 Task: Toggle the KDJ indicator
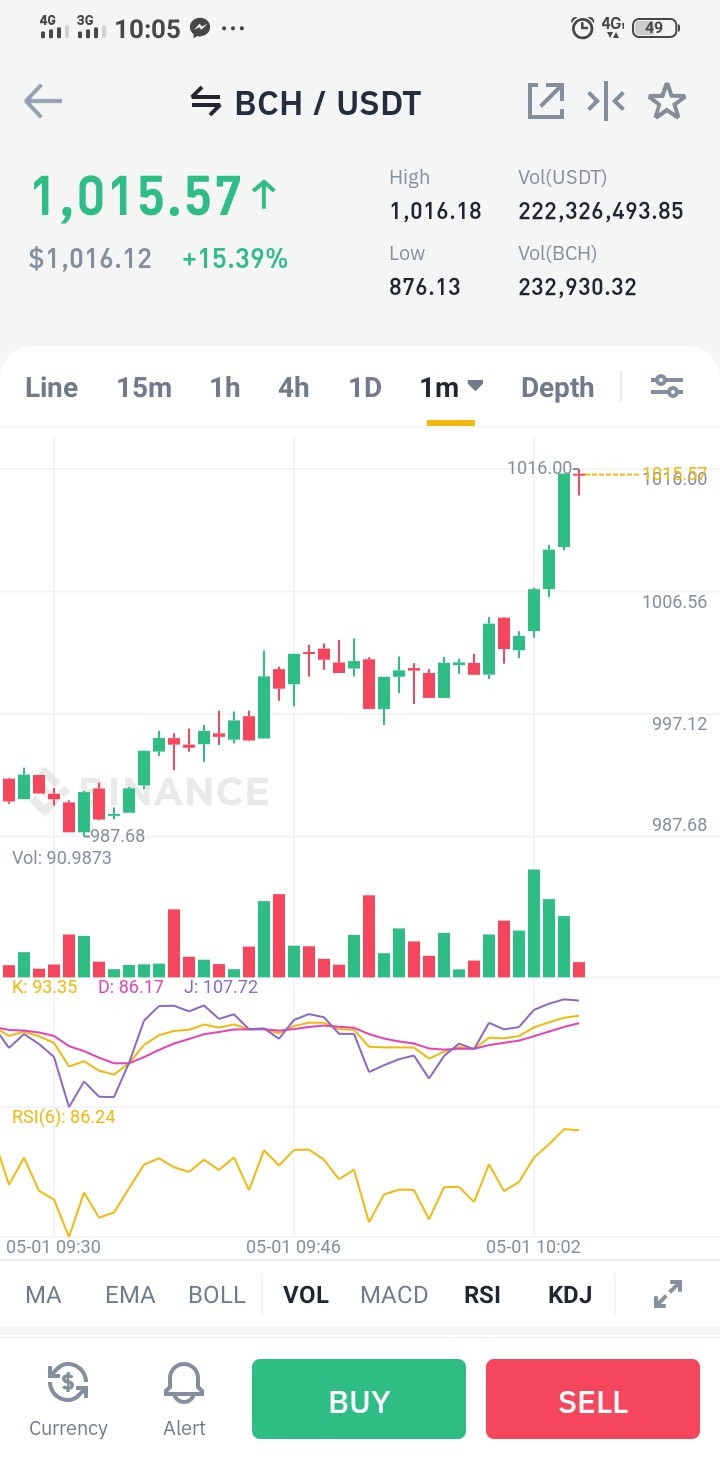tap(570, 1295)
